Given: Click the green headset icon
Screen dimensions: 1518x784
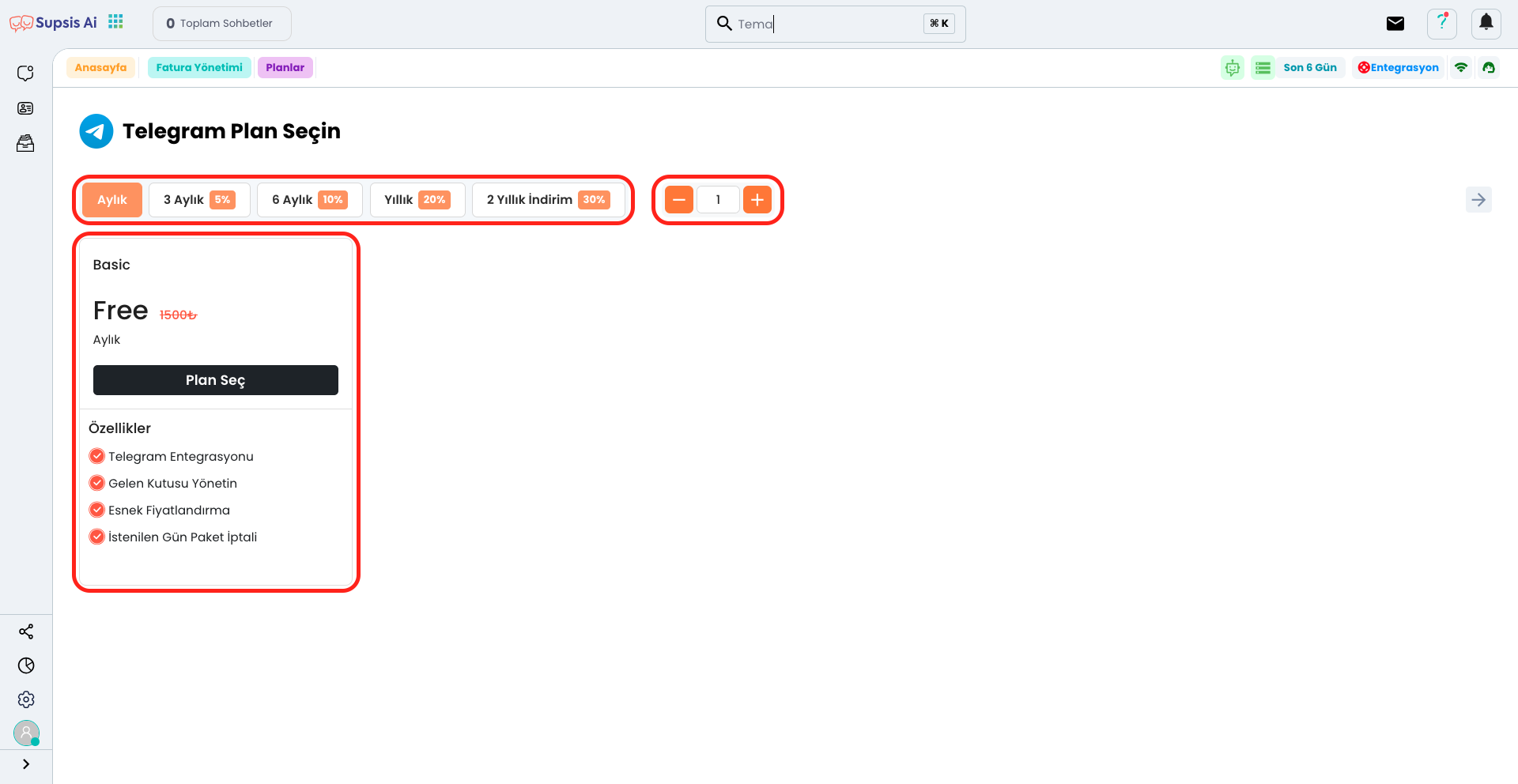Looking at the screenshot, I should (x=1489, y=68).
